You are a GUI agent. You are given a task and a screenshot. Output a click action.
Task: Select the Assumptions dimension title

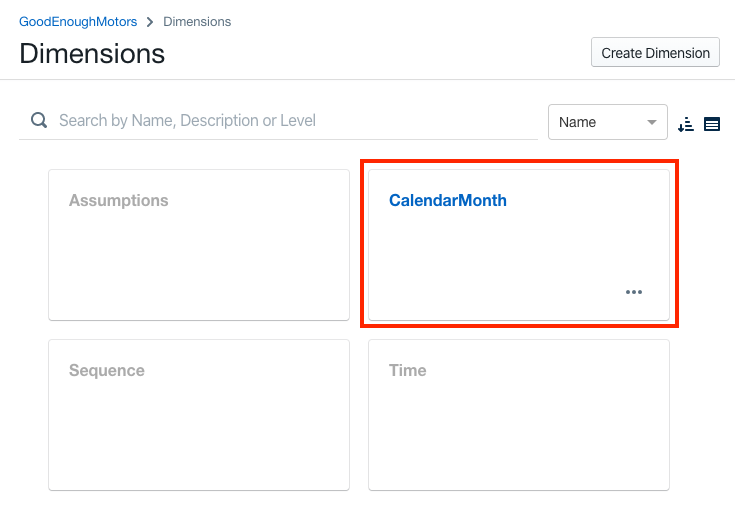coord(118,200)
